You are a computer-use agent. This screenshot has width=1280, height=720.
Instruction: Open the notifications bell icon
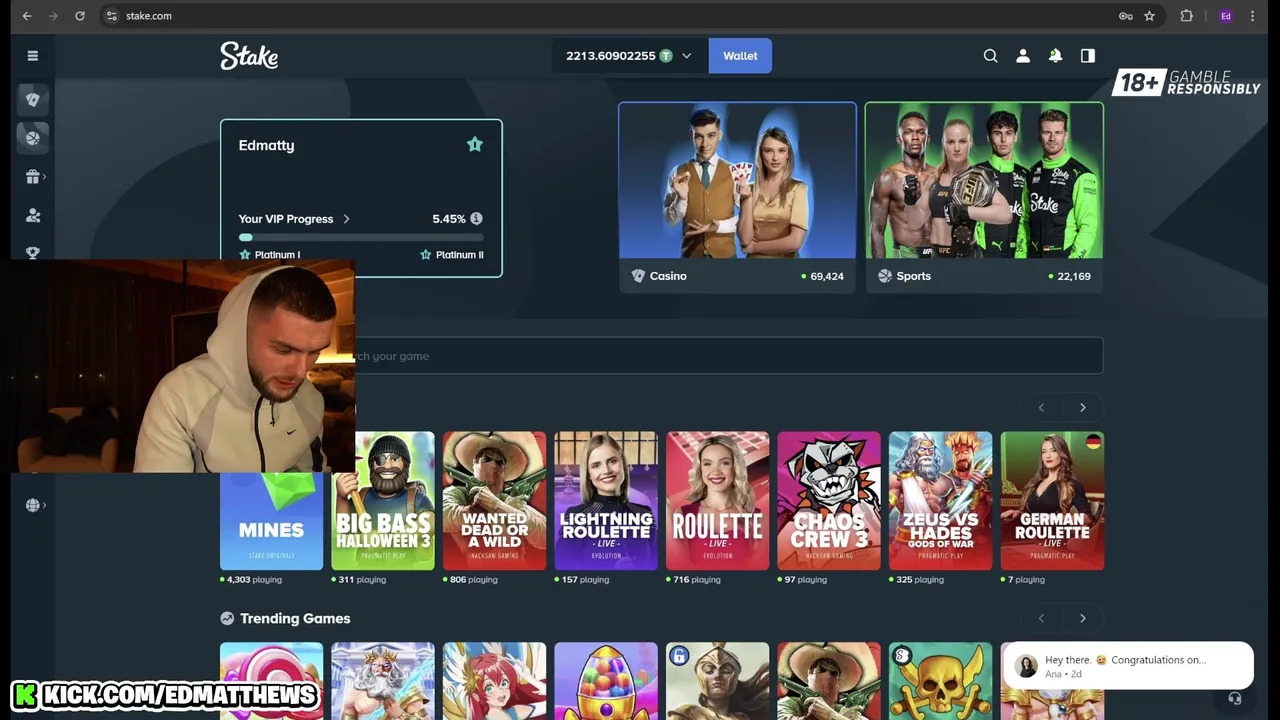pos(1055,56)
